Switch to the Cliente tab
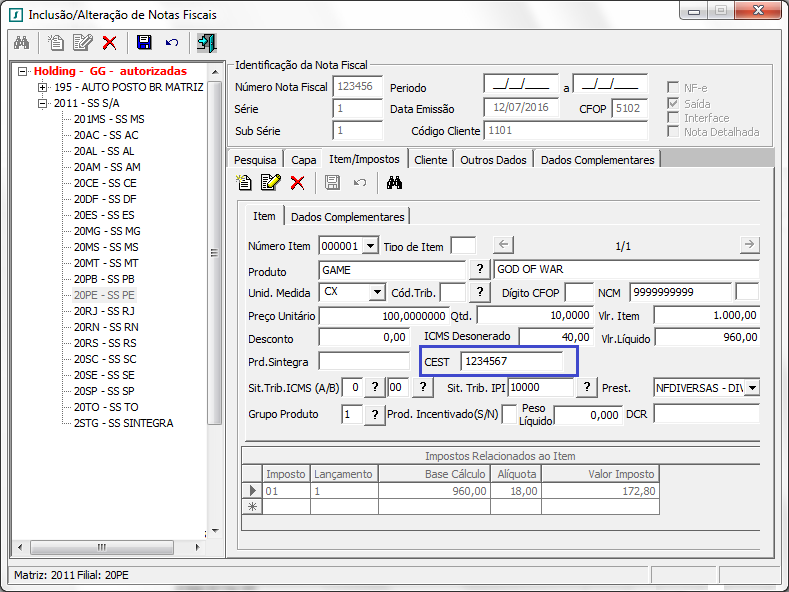 [430, 159]
